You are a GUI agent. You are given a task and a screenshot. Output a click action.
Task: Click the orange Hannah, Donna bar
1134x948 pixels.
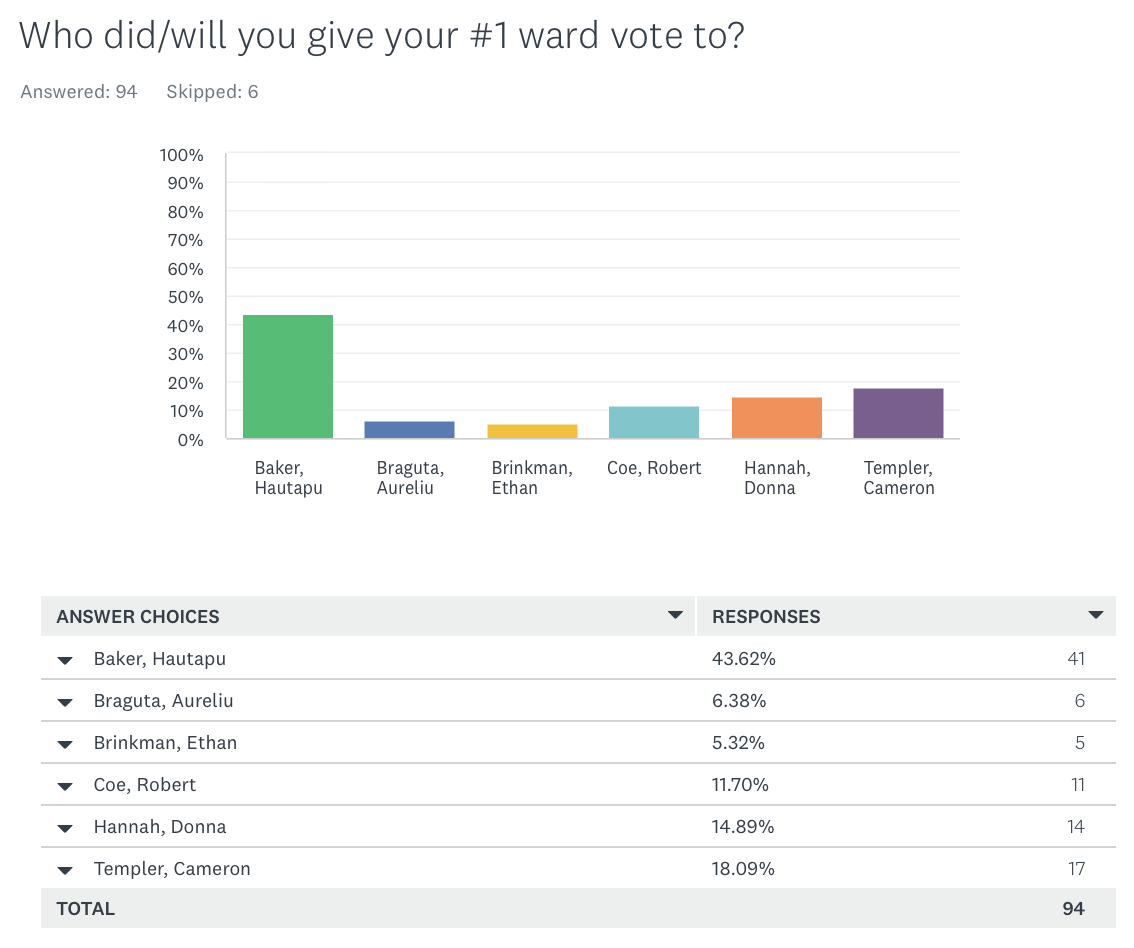click(x=776, y=418)
